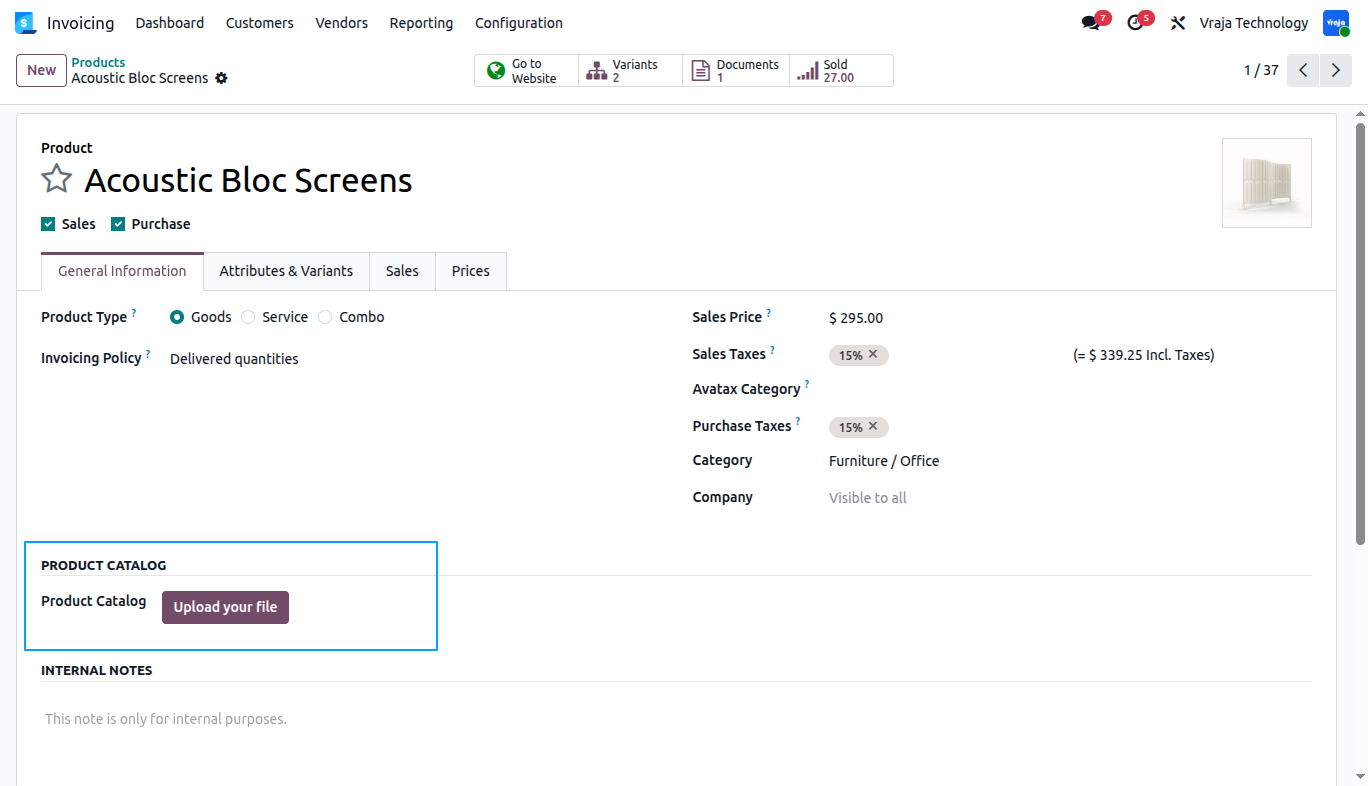
Task: Mark product favorite with the star icon
Action: tap(57, 180)
